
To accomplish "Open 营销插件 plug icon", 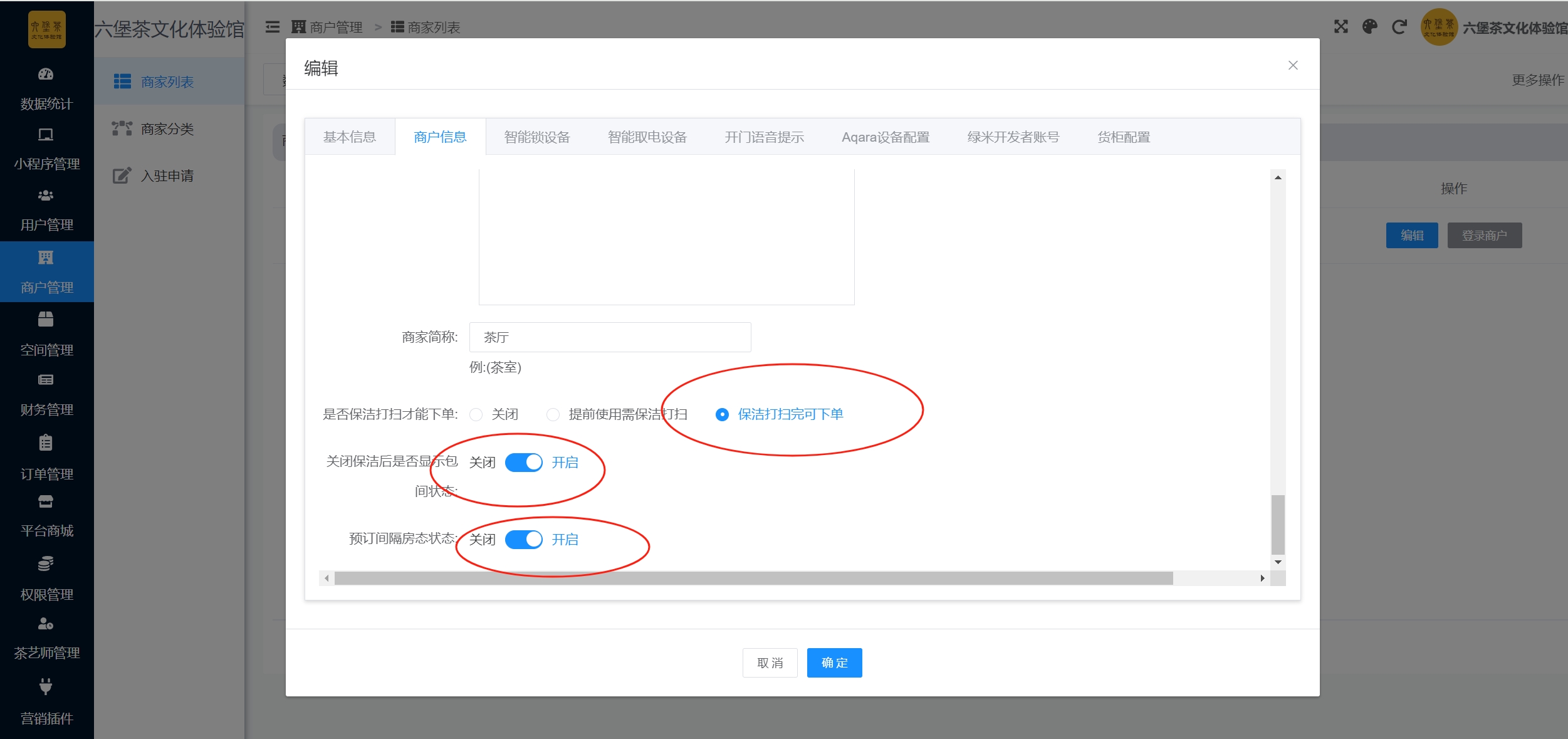I will pos(46,686).
